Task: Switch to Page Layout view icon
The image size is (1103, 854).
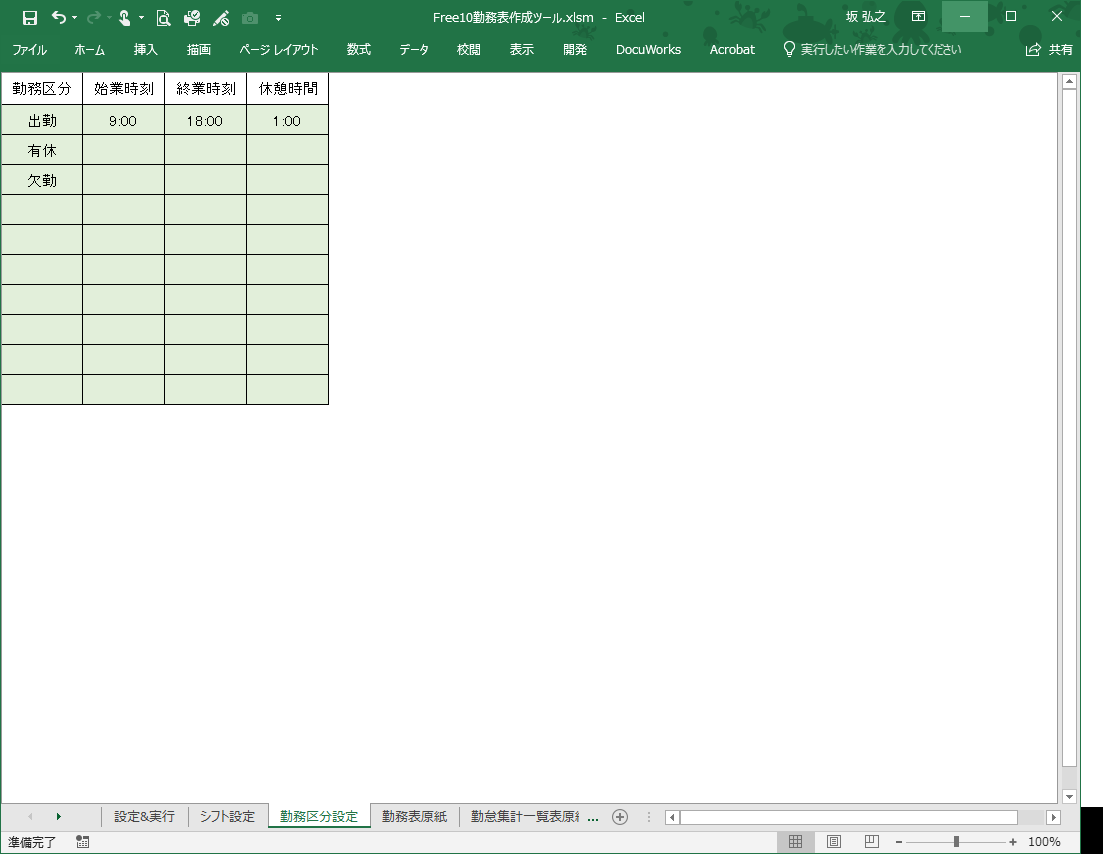Action: click(x=834, y=841)
